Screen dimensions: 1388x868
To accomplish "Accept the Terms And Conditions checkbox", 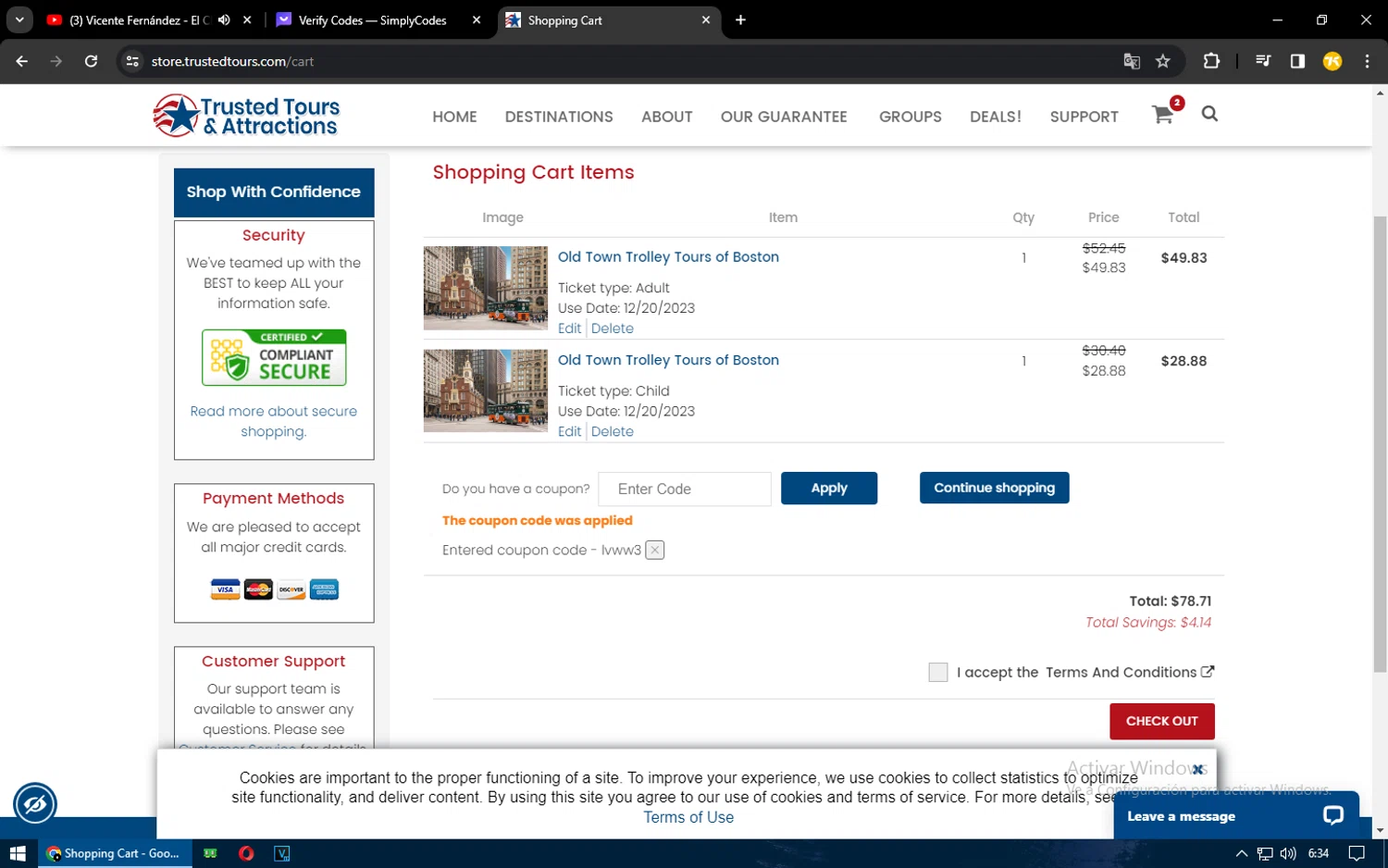I will click(938, 673).
